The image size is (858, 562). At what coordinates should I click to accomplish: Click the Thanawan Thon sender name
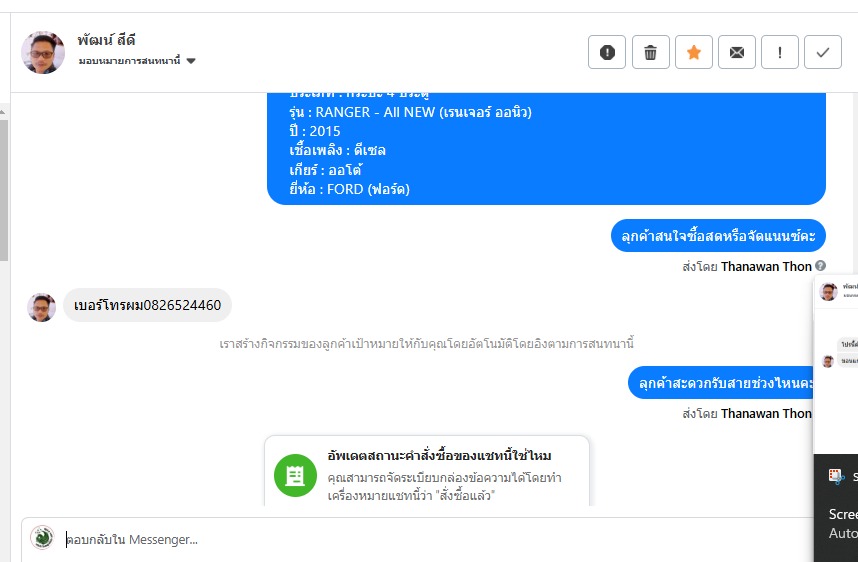pos(766,266)
